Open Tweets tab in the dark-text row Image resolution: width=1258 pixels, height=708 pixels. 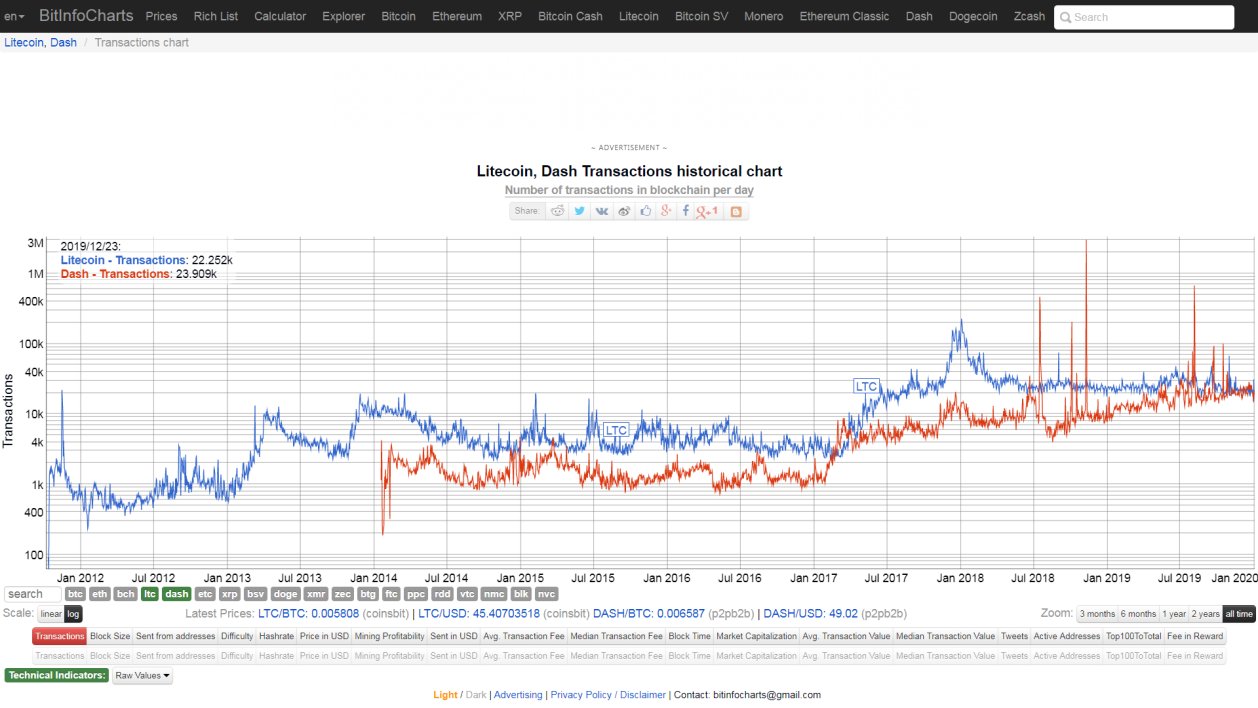click(x=1014, y=636)
